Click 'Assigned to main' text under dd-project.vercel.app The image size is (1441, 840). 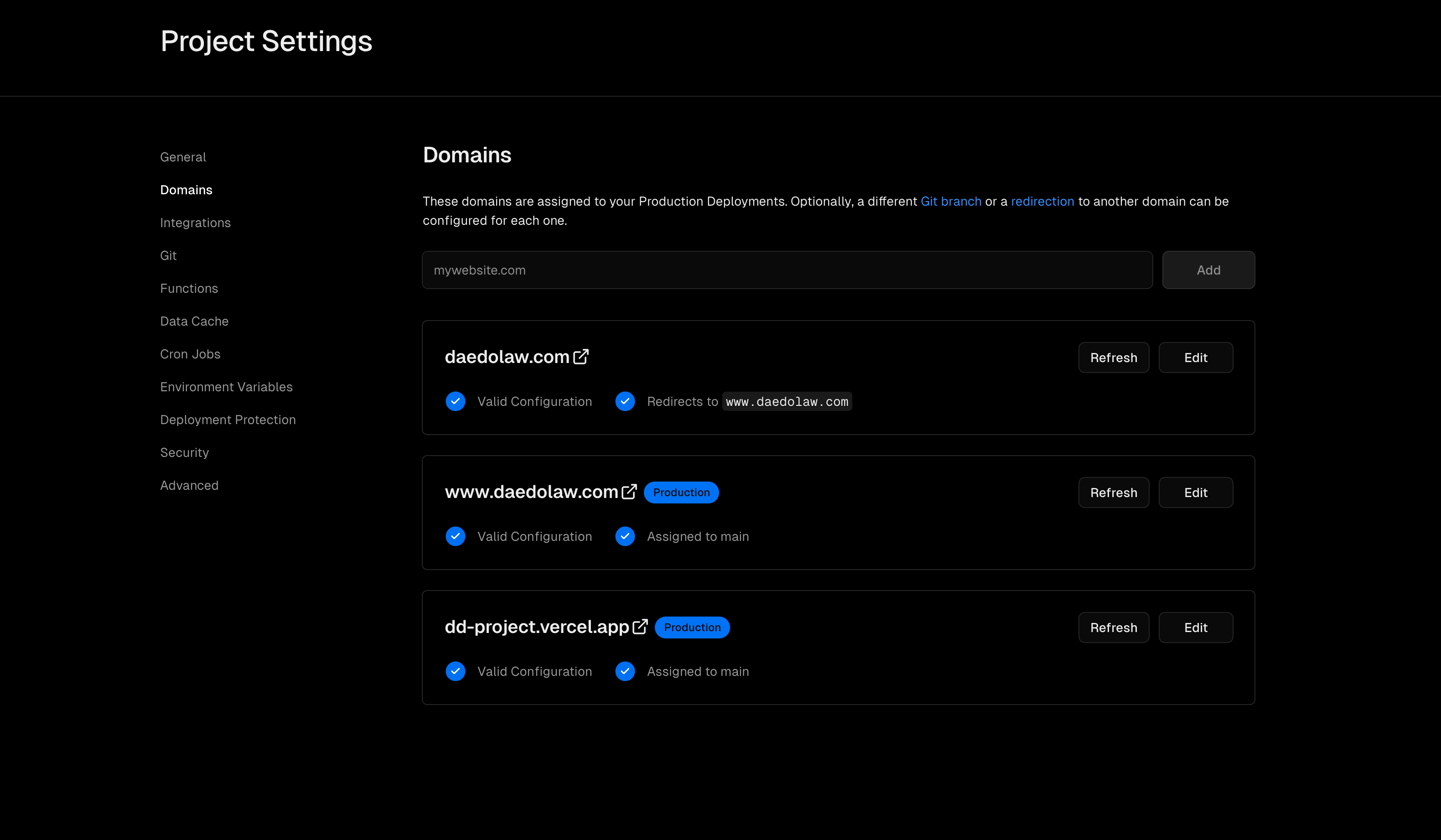[x=698, y=671]
